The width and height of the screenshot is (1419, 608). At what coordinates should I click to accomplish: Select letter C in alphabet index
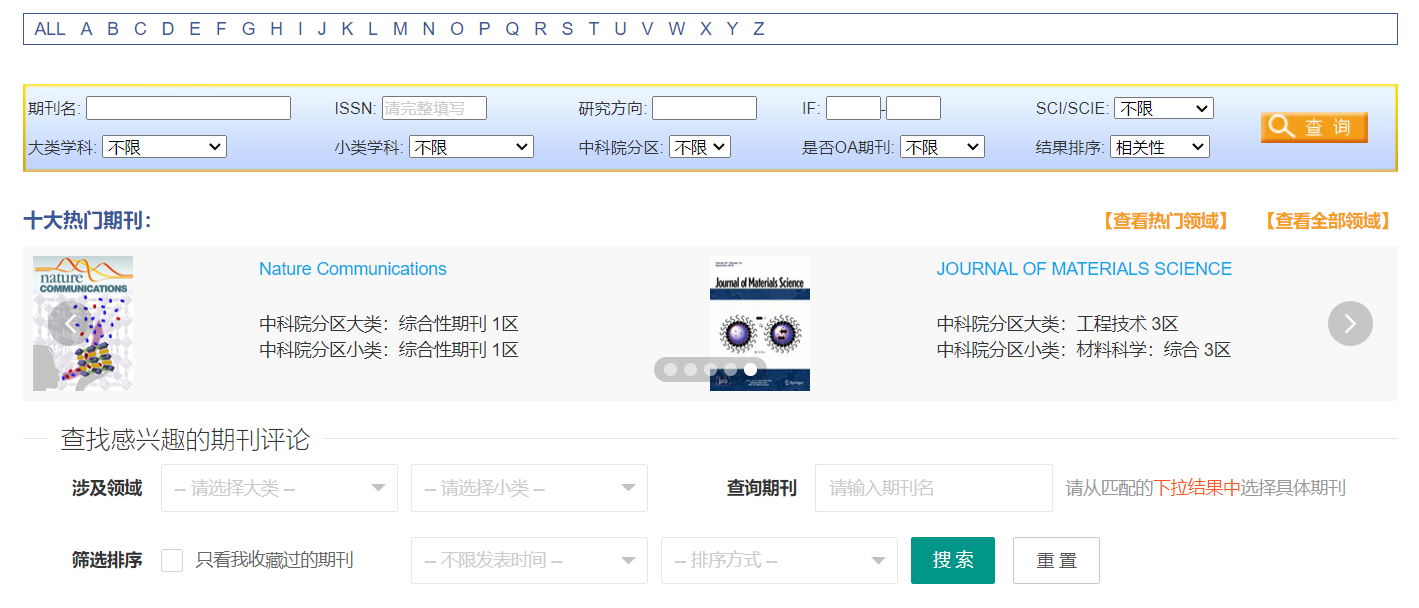(140, 29)
